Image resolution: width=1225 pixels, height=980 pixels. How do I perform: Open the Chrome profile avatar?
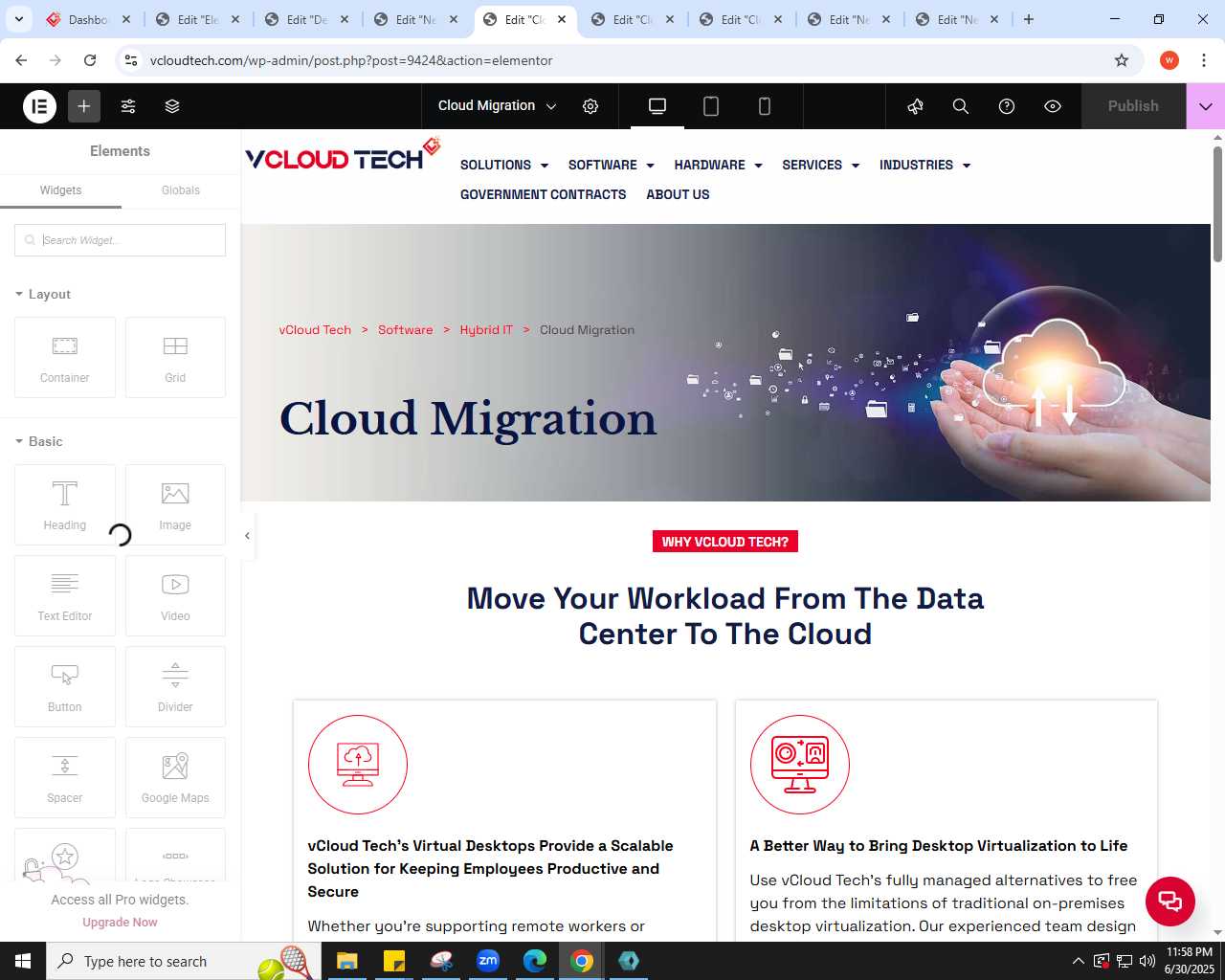(1169, 60)
